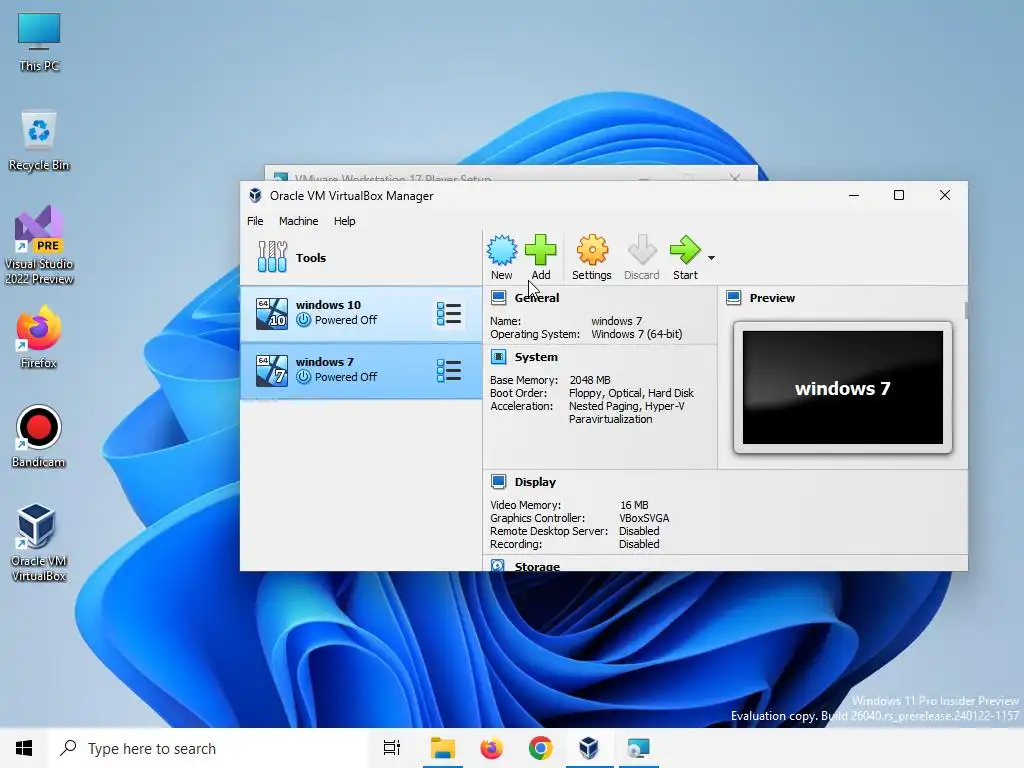Click the '2048 MB' base memory value
Image resolution: width=1024 pixels, height=768 pixels.
point(590,380)
